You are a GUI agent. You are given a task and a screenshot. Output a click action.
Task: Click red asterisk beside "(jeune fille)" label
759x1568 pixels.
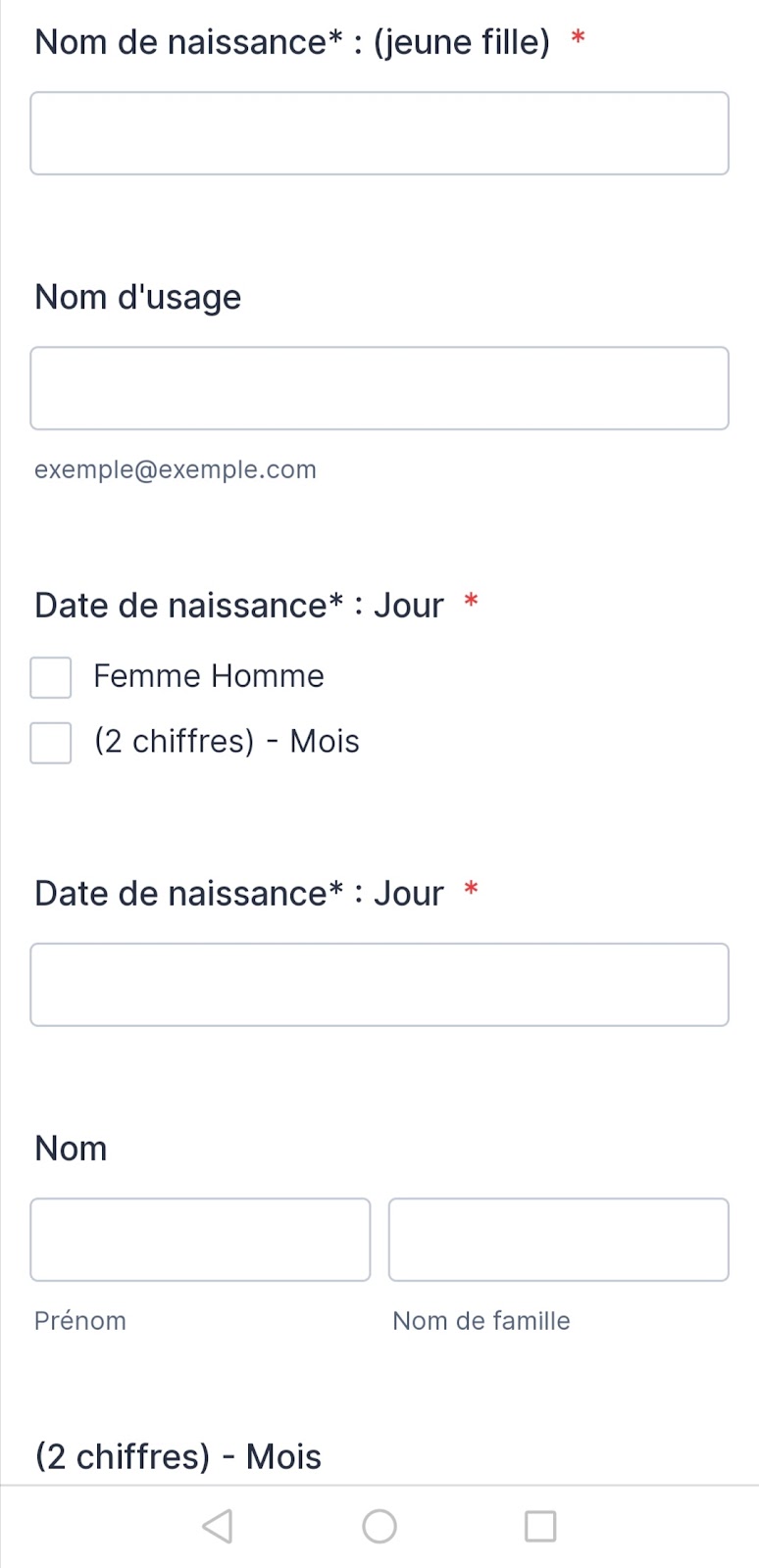click(579, 38)
